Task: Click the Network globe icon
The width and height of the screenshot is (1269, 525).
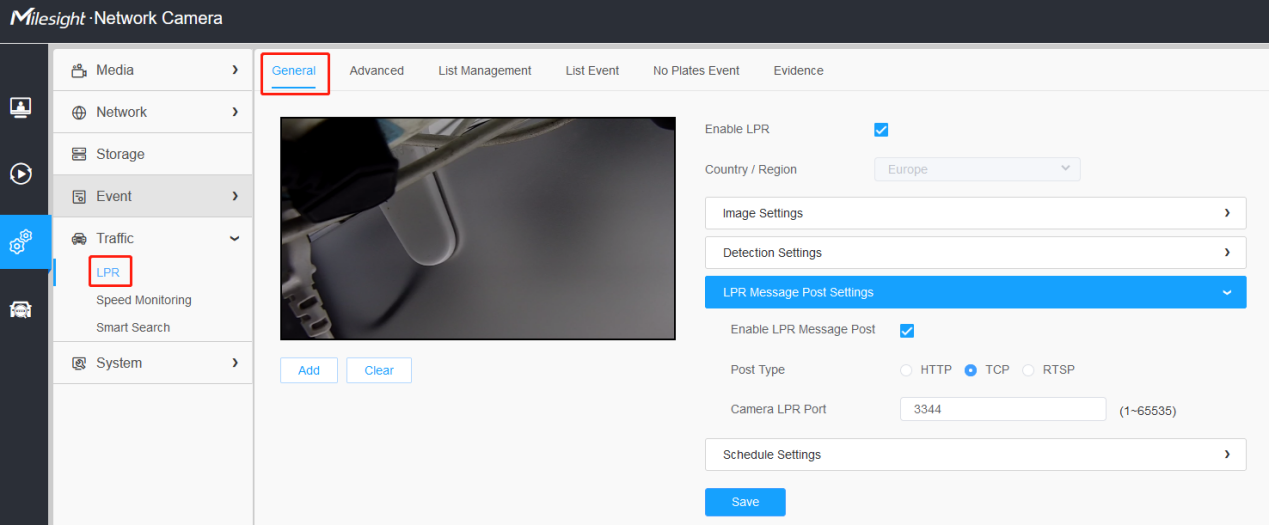Action: click(79, 112)
